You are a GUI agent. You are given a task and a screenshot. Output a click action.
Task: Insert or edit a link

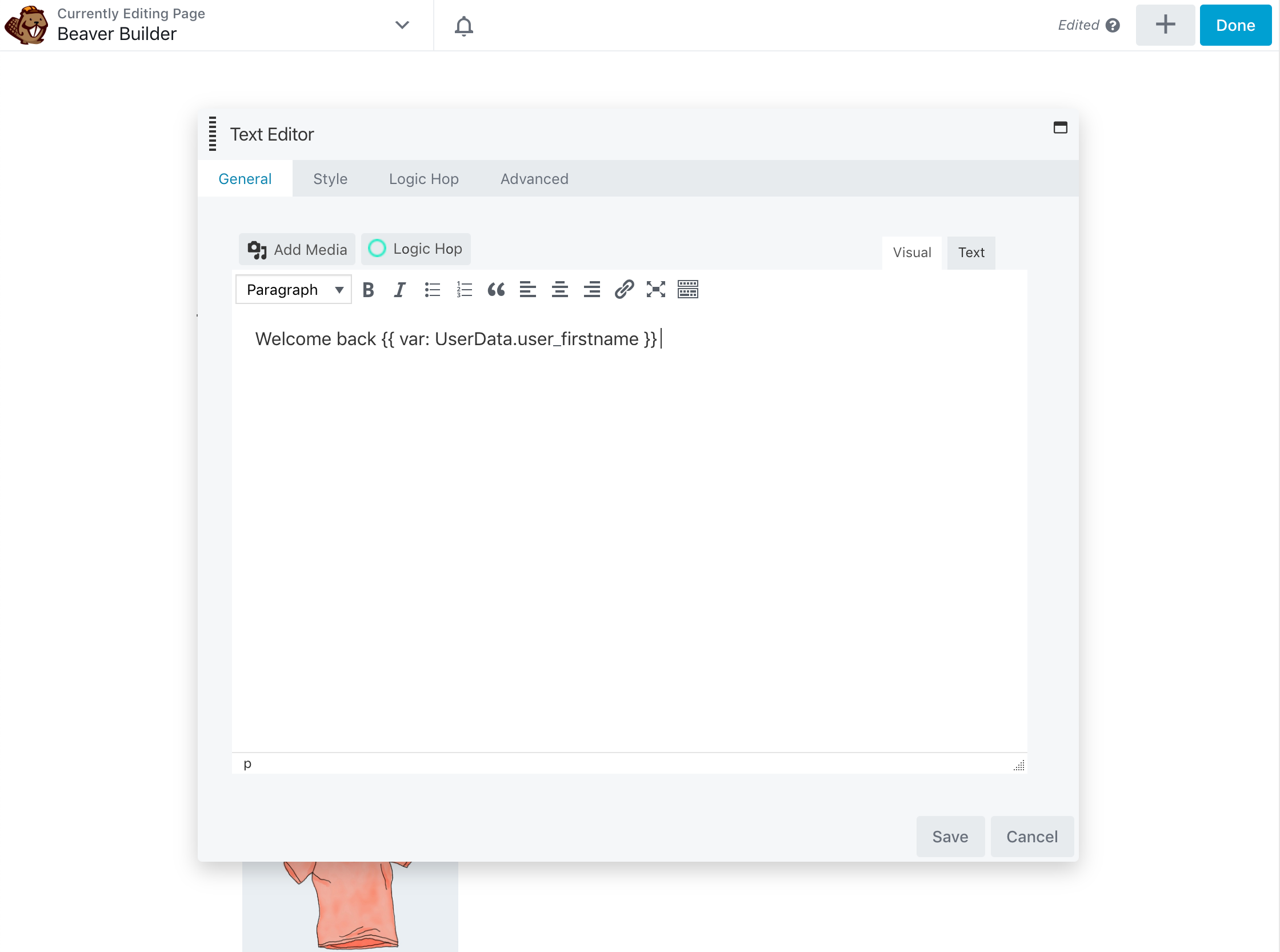pyautogui.click(x=623, y=289)
